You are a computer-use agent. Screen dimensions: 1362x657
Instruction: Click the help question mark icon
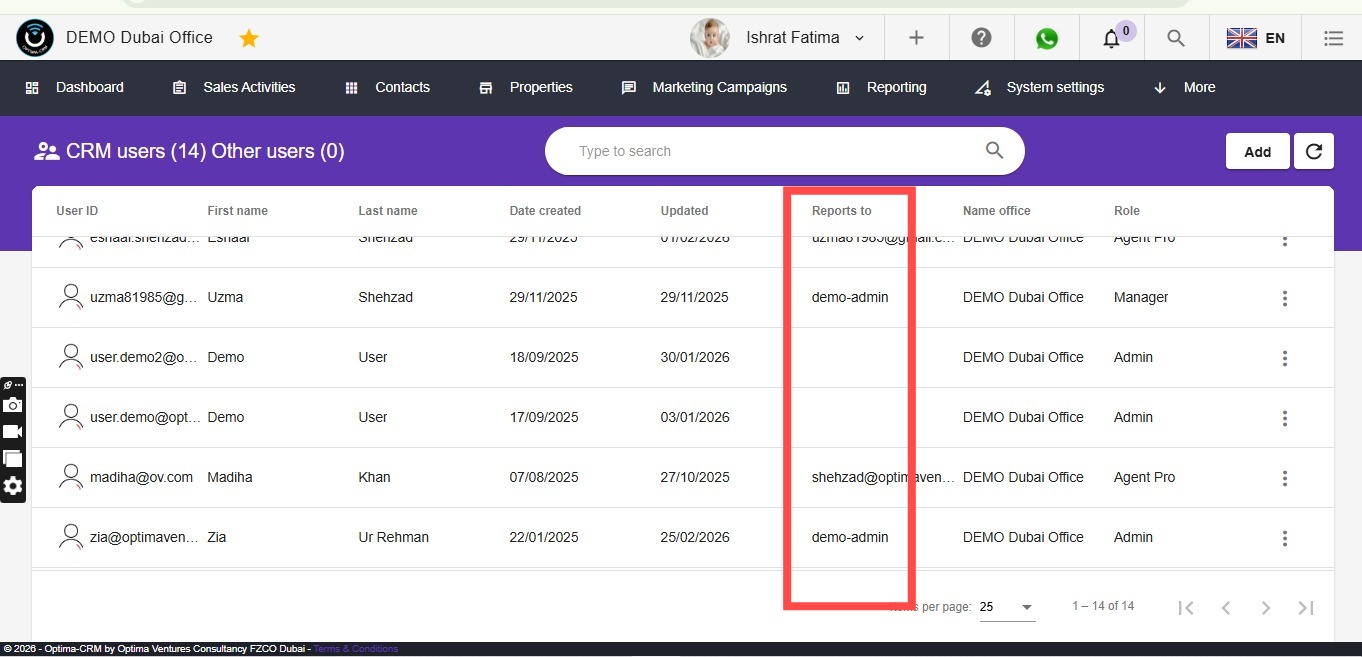coord(981,38)
